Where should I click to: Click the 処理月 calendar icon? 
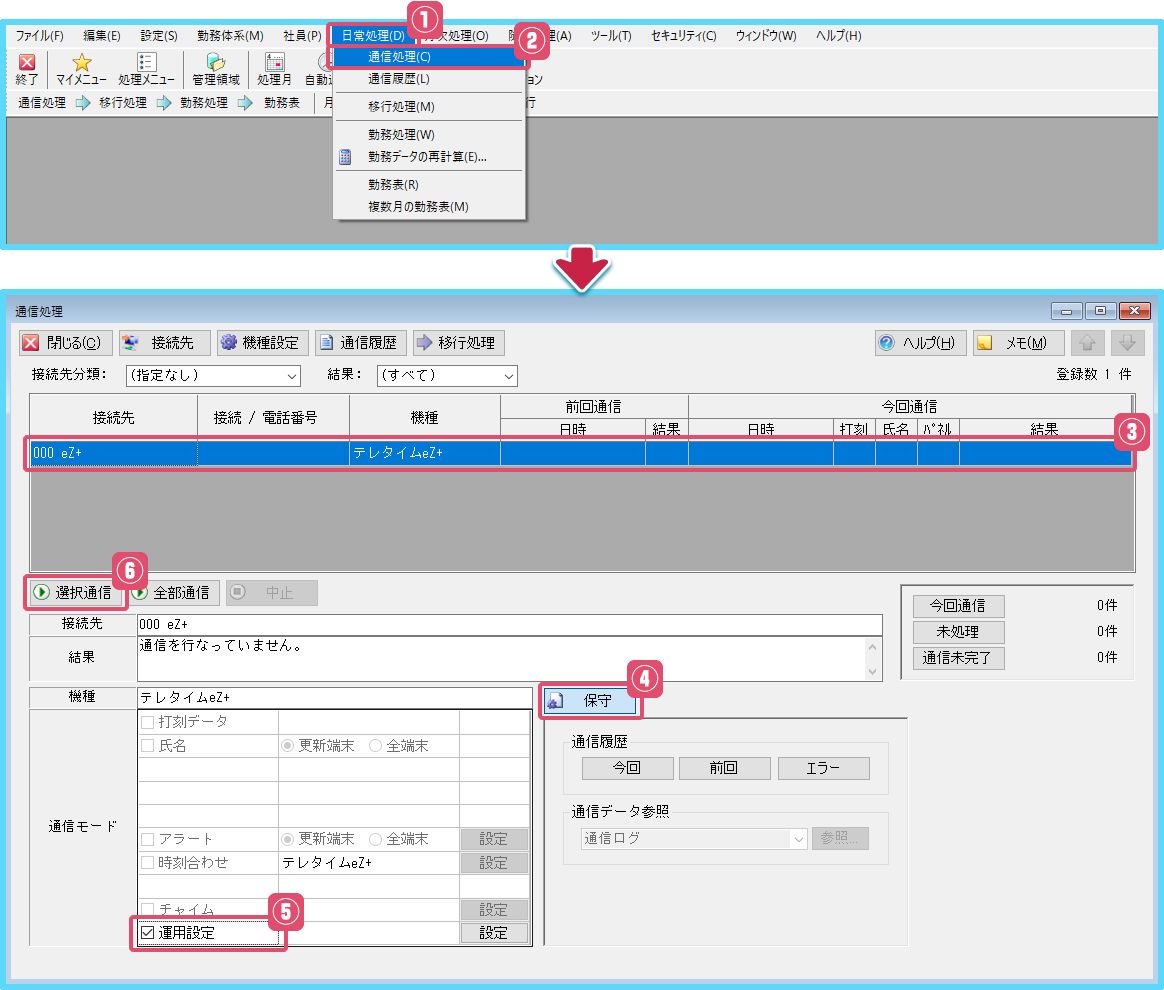pyautogui.click(x=274, y=69)
